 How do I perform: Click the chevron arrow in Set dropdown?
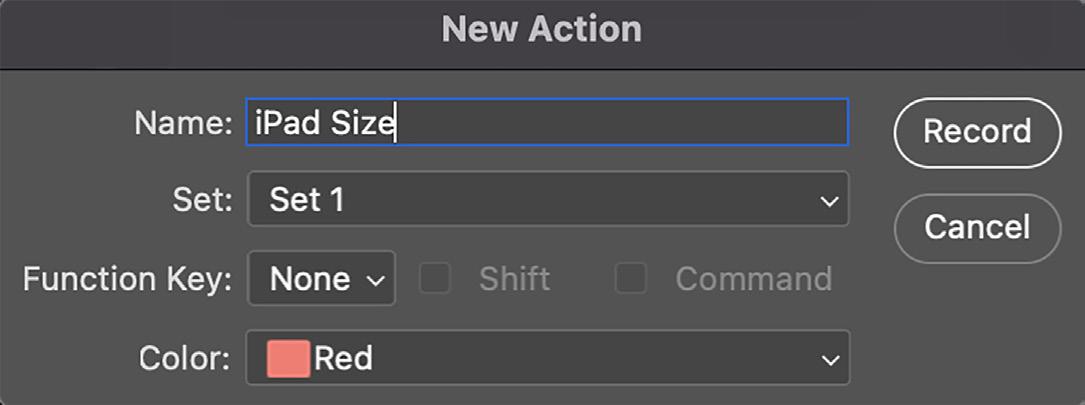829,201
